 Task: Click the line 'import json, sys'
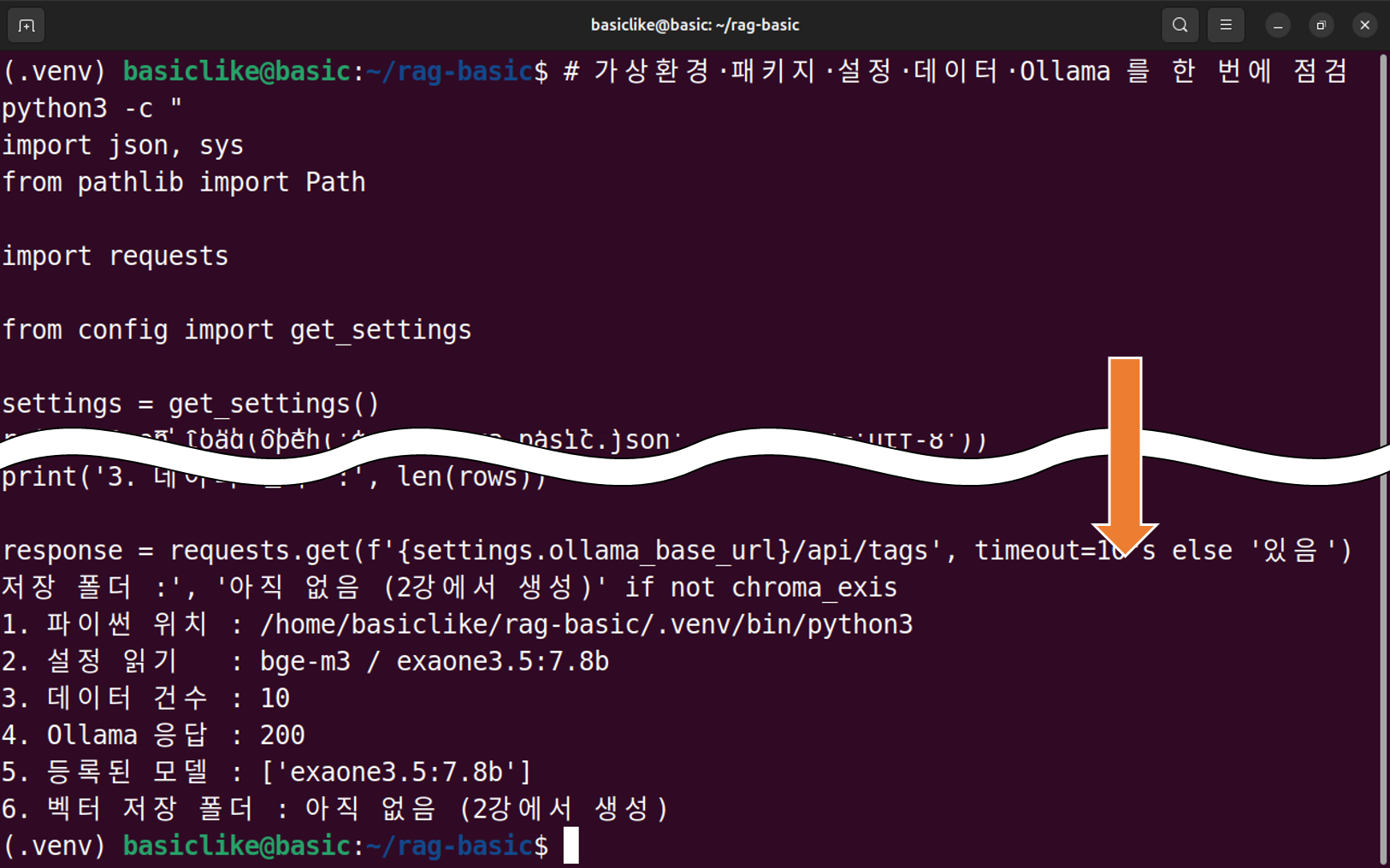coord(123,145)
